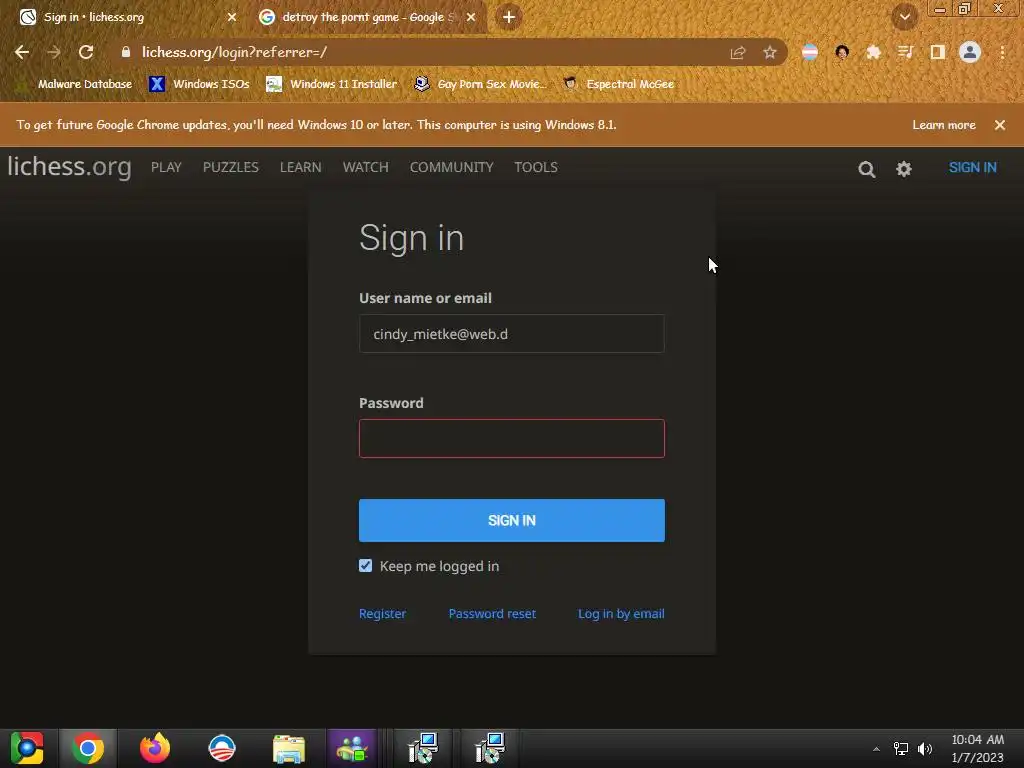View site info via the lock icon
The width and height of the screenshot is (1024, 768).
point(126,52)
